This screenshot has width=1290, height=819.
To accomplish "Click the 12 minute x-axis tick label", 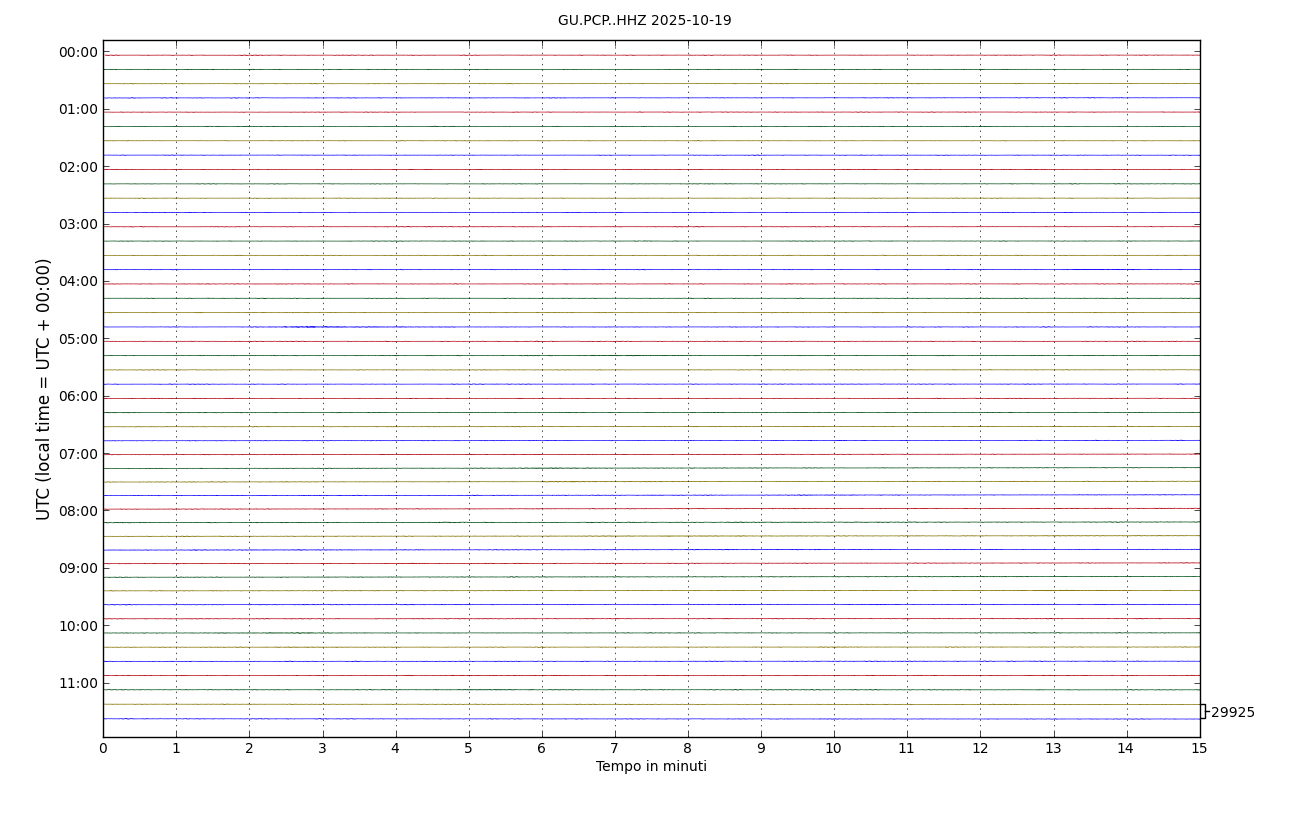I will tap(980, 749).
